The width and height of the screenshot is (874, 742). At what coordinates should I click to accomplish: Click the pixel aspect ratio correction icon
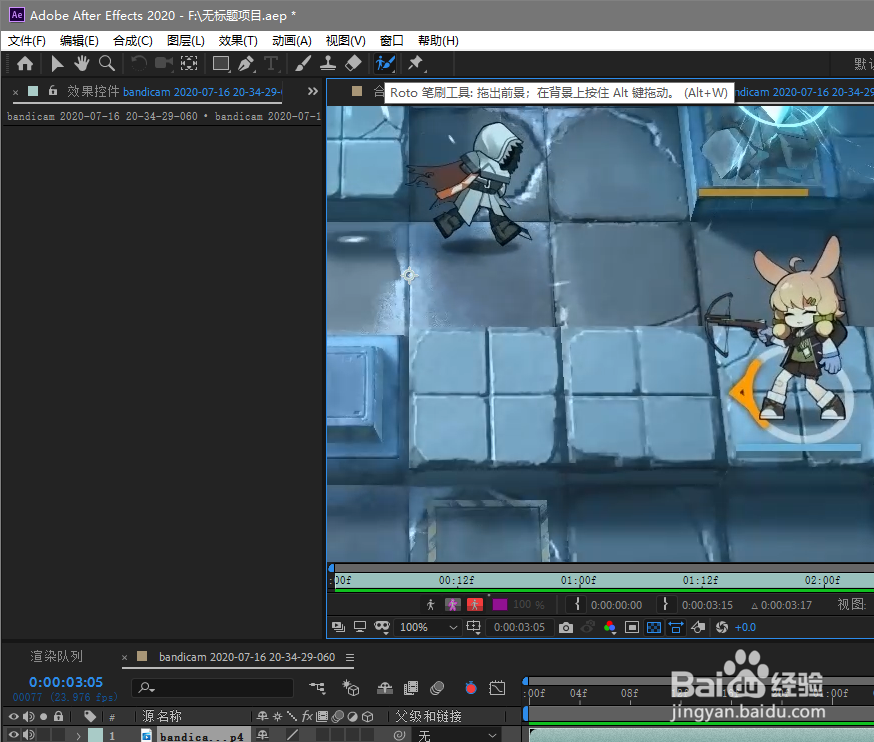tap(676, 628)
